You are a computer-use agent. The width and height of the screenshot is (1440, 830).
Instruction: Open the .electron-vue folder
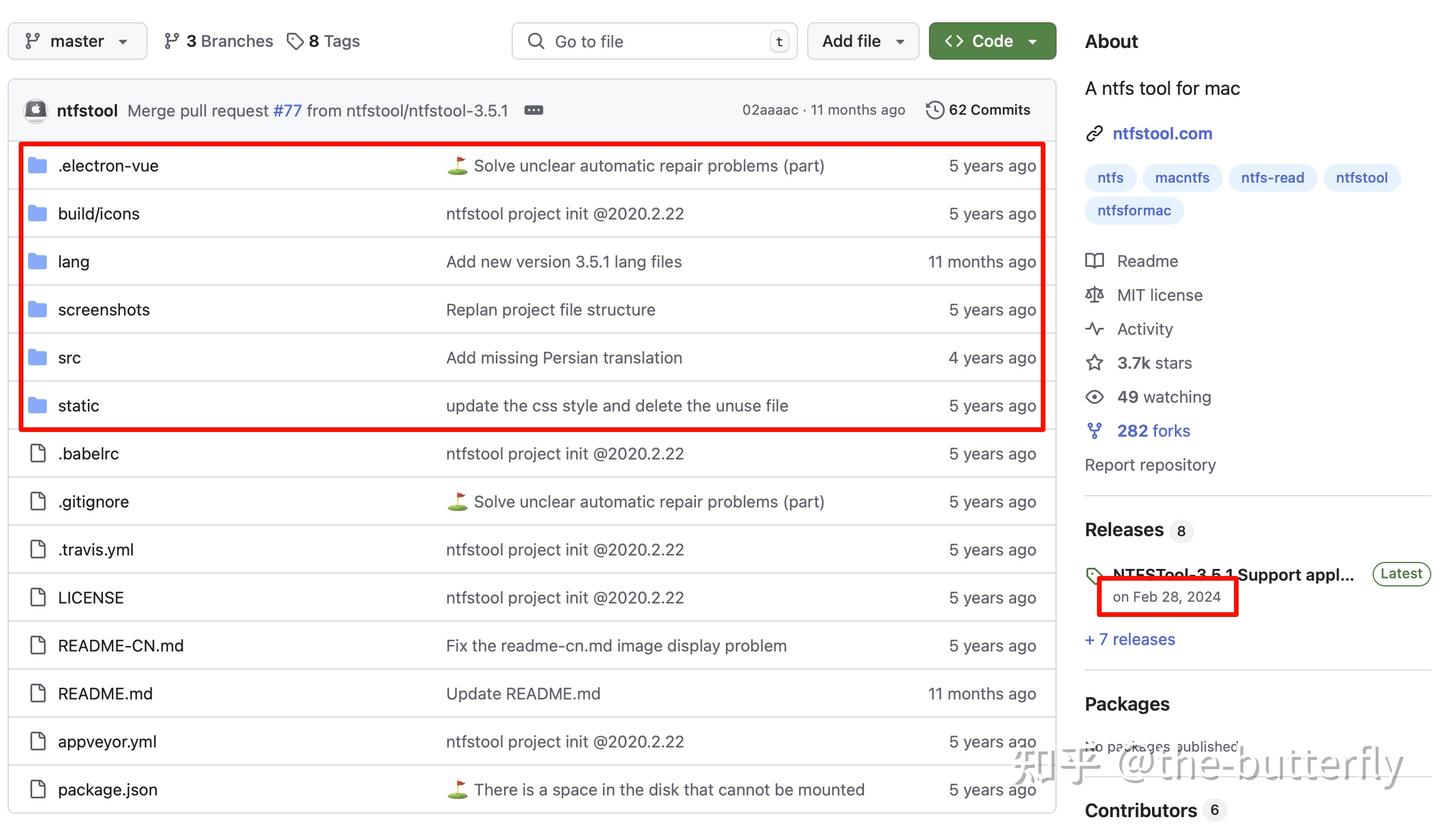108,166
